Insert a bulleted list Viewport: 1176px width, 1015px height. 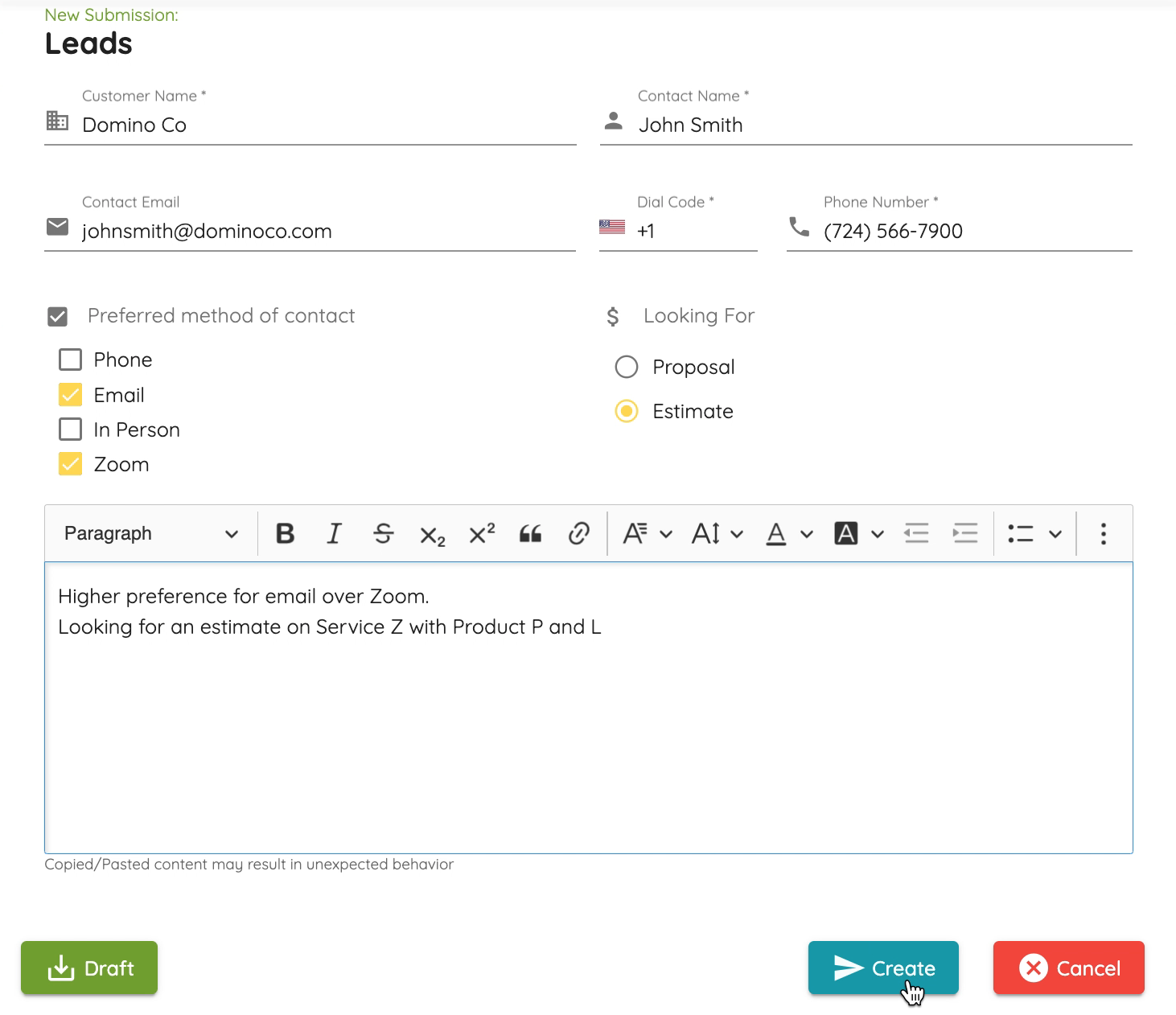1021,533
